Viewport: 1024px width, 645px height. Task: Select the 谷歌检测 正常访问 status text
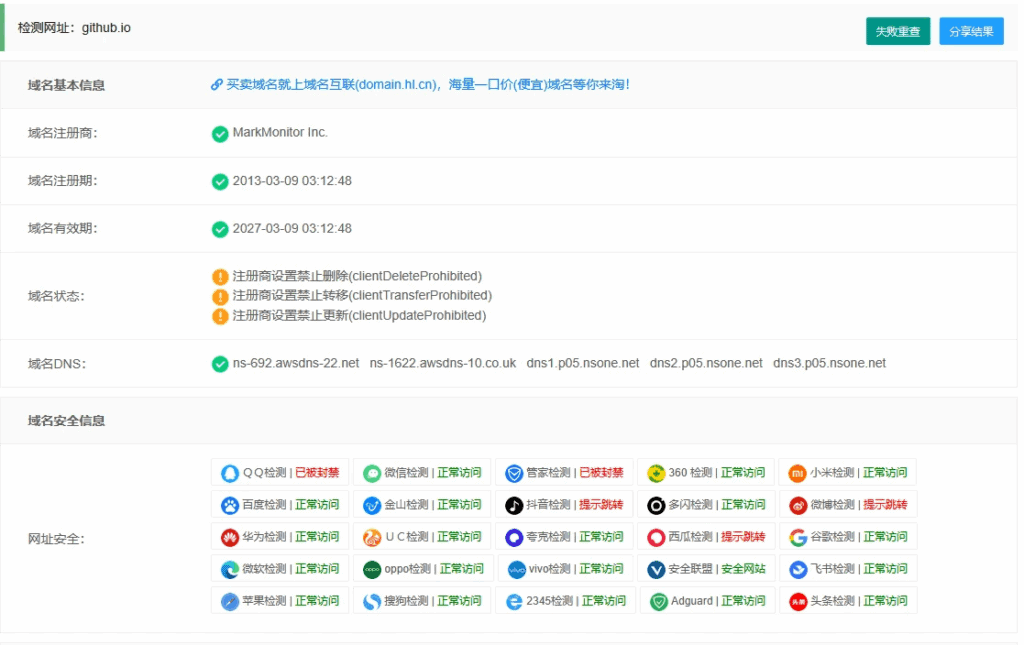[885, 537]
